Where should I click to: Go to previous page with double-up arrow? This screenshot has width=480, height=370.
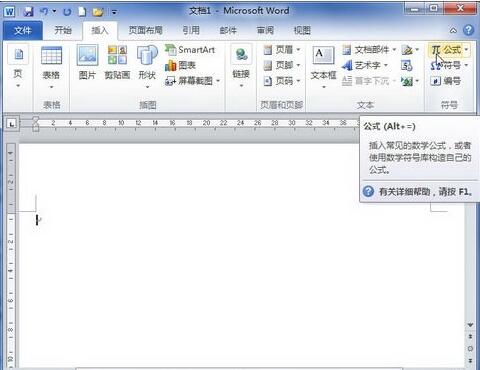[470, 337]
